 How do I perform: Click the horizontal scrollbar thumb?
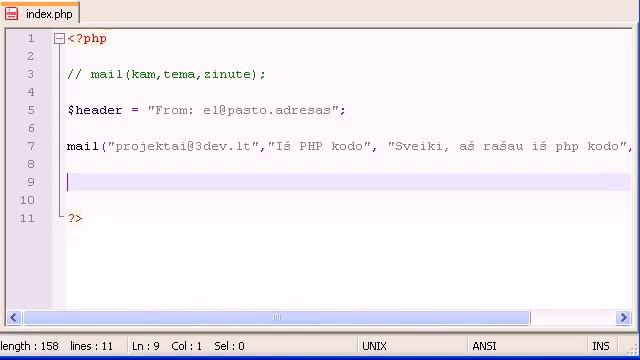tap(277, 318)
